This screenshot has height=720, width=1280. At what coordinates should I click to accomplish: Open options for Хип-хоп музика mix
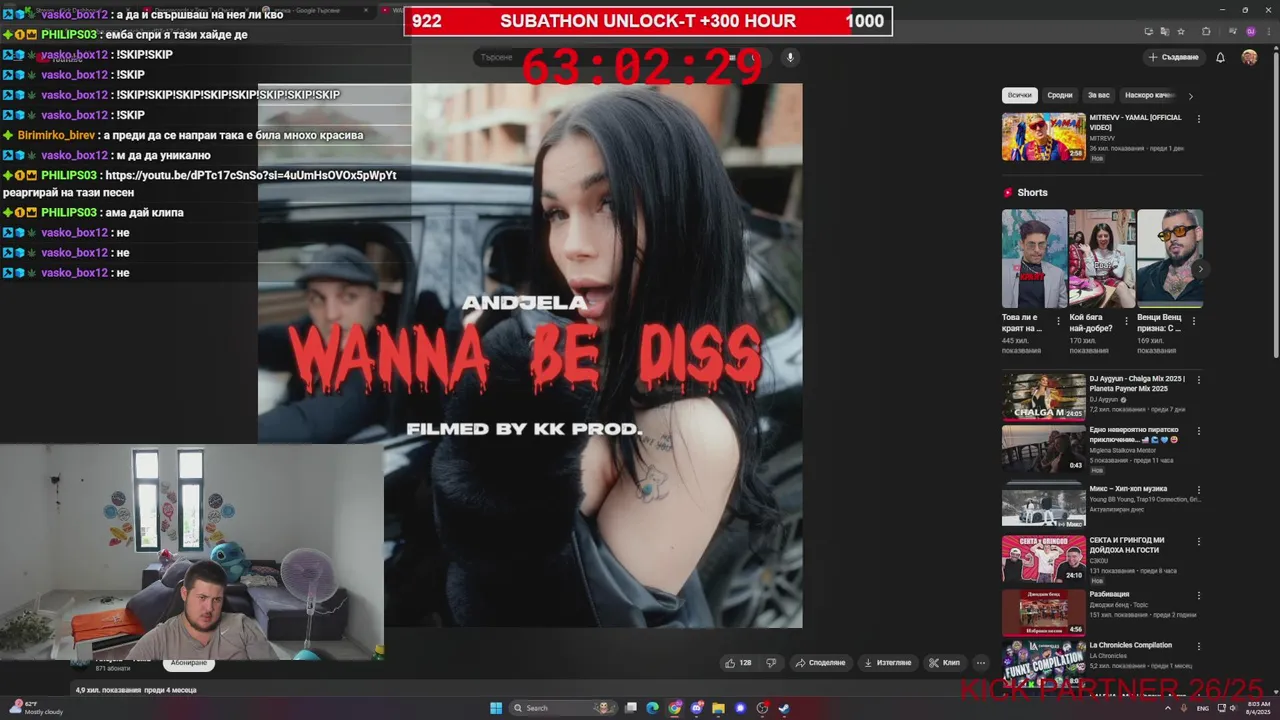pyautogui.click(x=1198, y=490)
